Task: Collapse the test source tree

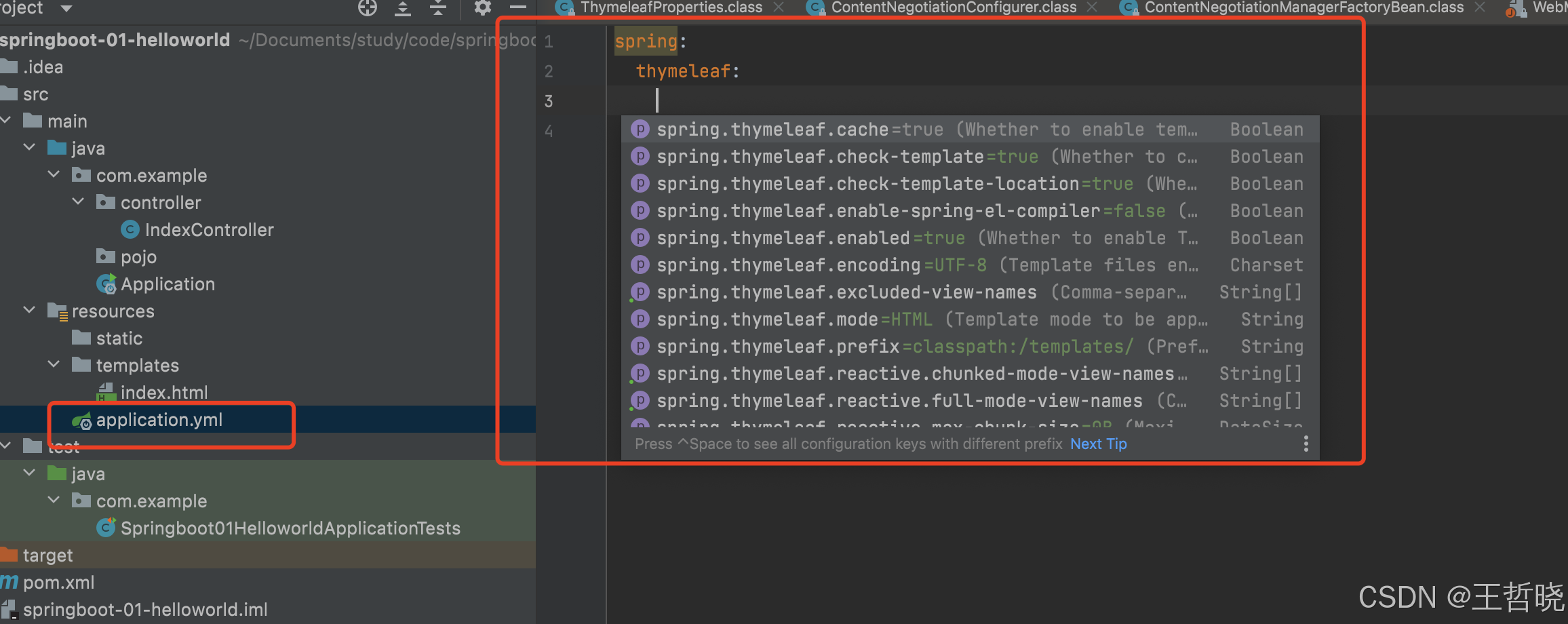Action: pyautogui.click(x=7, y=446)
